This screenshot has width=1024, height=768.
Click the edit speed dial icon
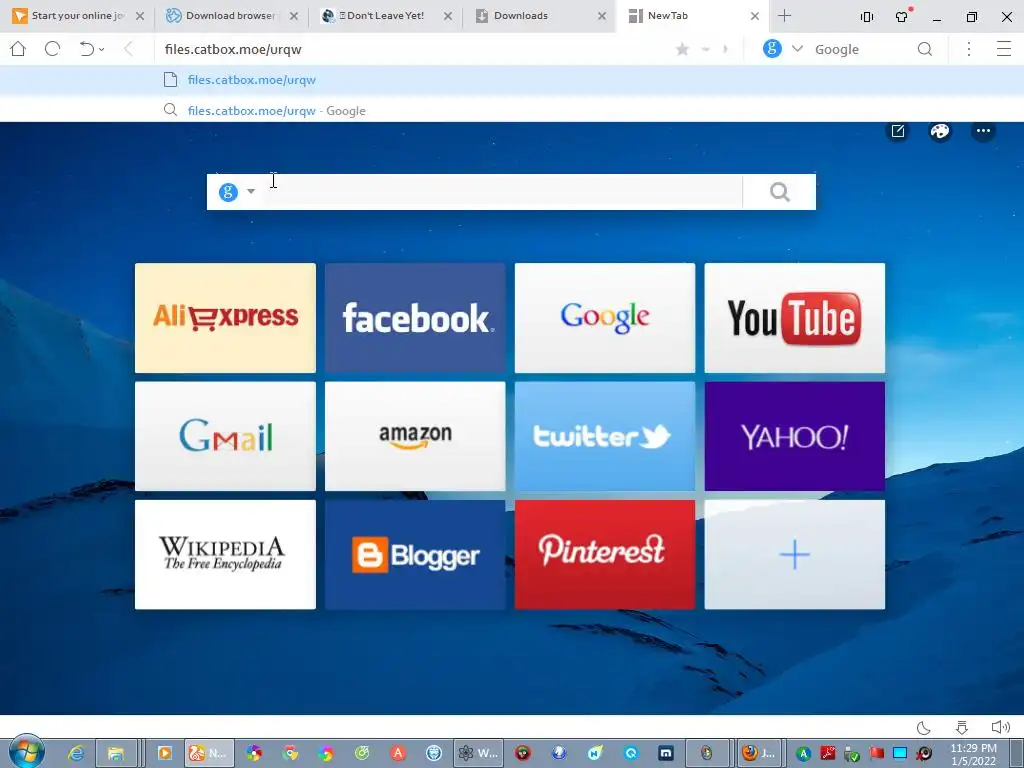coord(898,131)
